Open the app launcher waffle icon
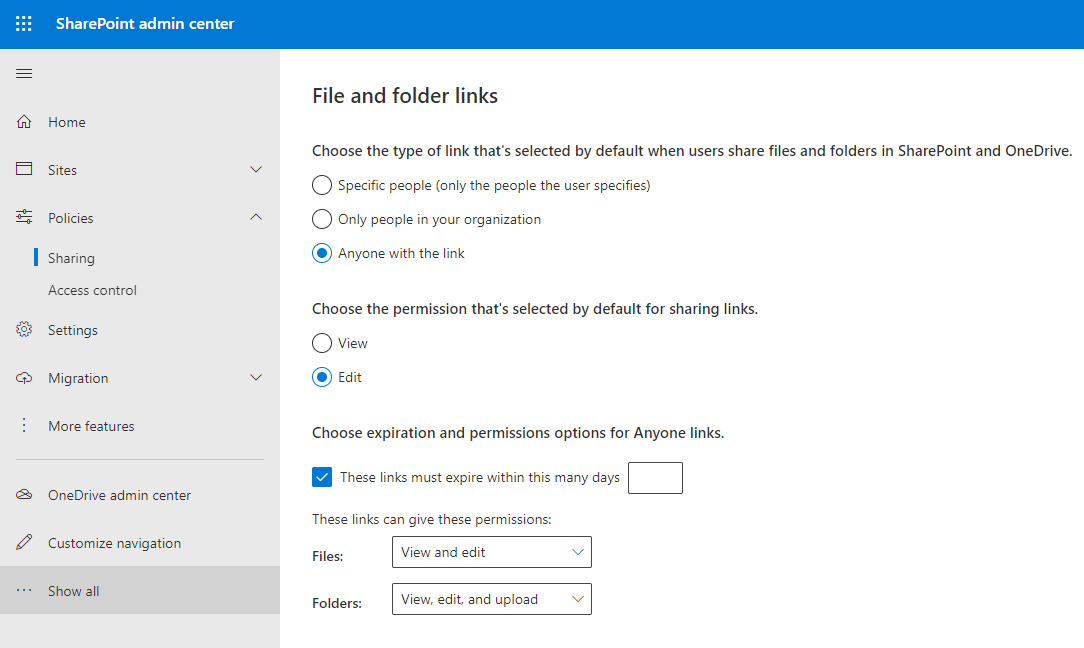The image size is (1084, 648). click(24, 24)
